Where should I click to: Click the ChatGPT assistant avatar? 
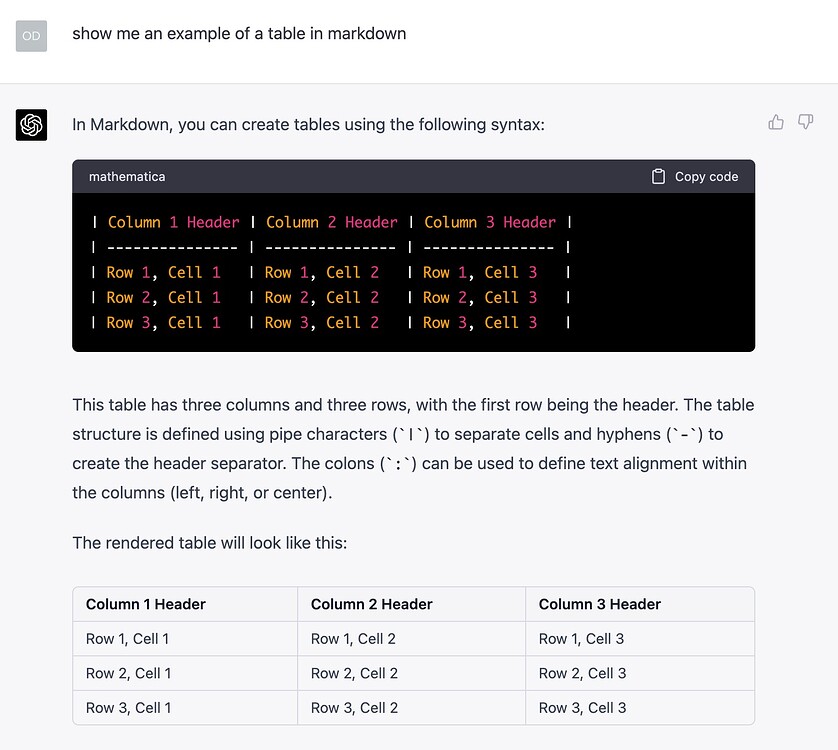[x=31, y=124]
